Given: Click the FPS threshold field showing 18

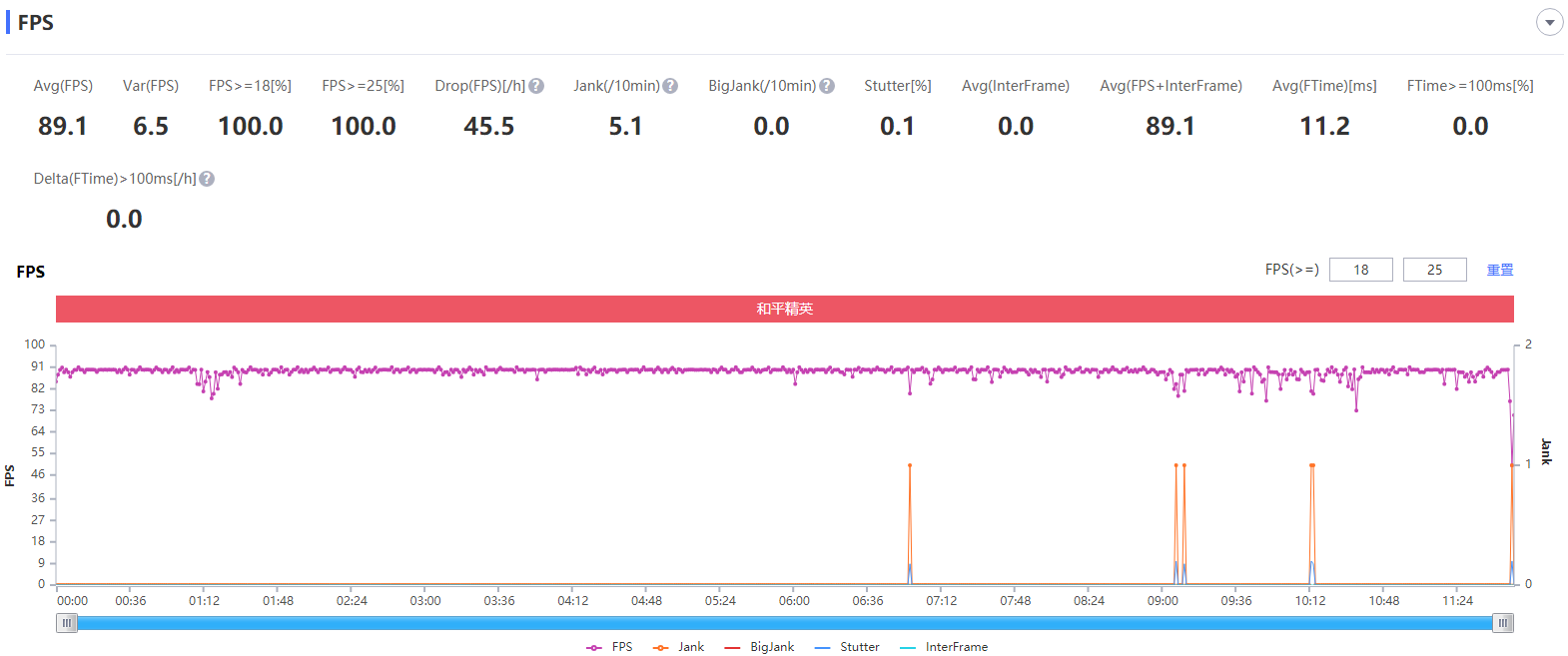Looking at the screenshot, I should 1361,270.
